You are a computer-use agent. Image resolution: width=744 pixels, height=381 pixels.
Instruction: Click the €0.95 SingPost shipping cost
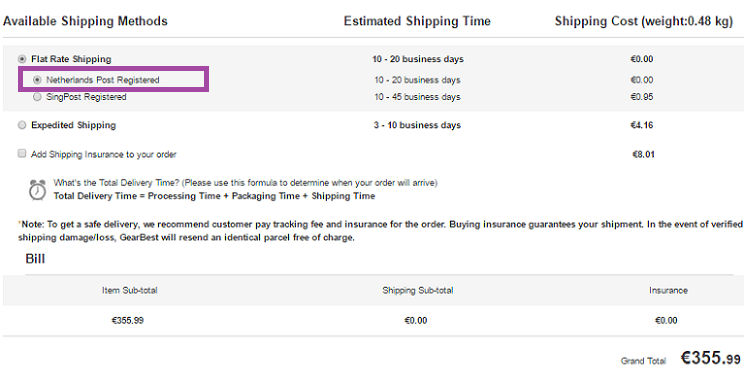click(x=642, y=97)
